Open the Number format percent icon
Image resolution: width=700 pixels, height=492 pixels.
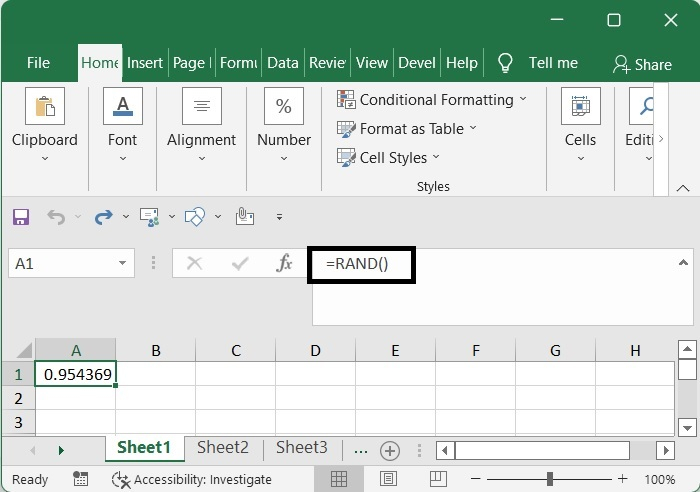283,106
